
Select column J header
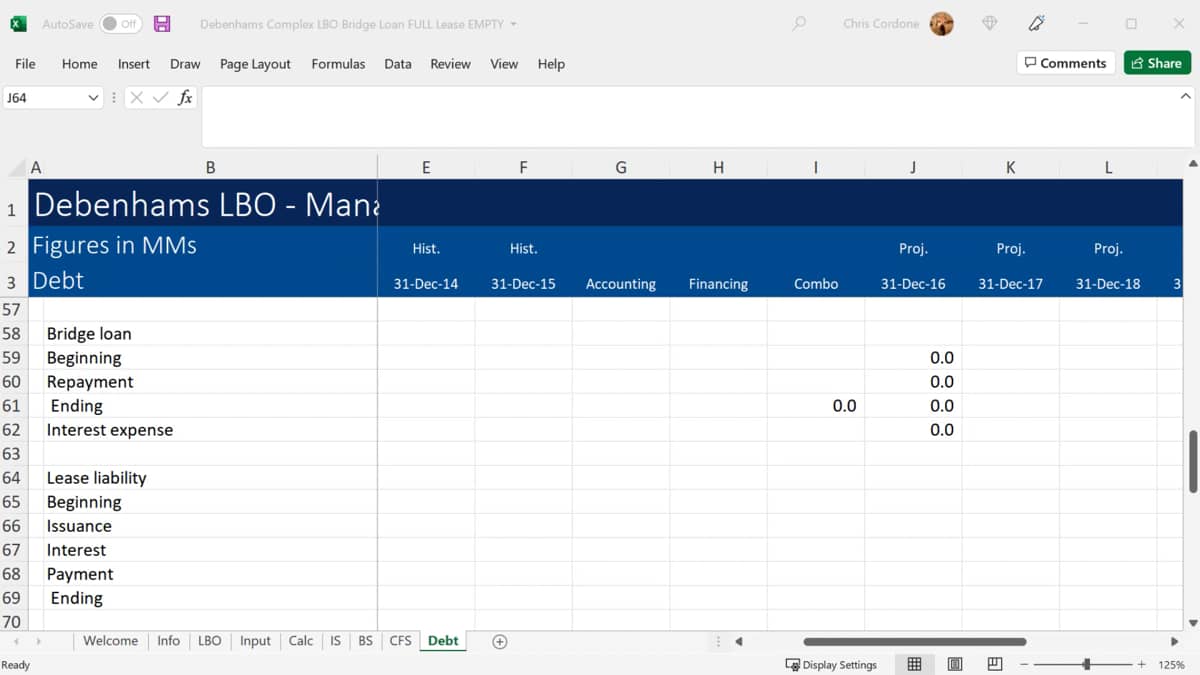(913, 168)
